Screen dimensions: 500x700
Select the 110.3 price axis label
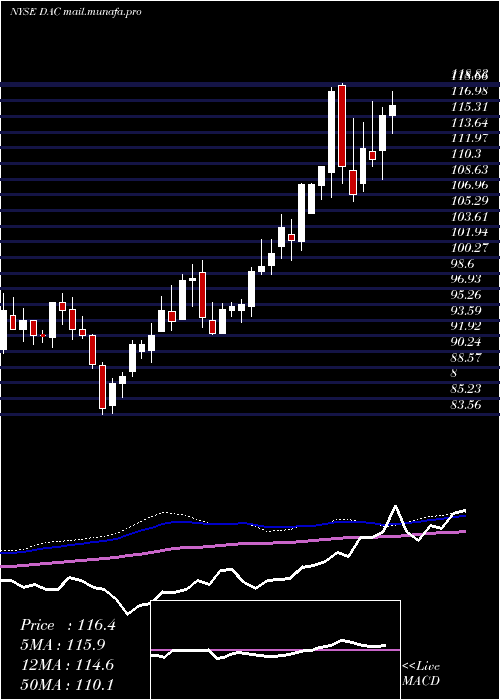pos(467,154)
